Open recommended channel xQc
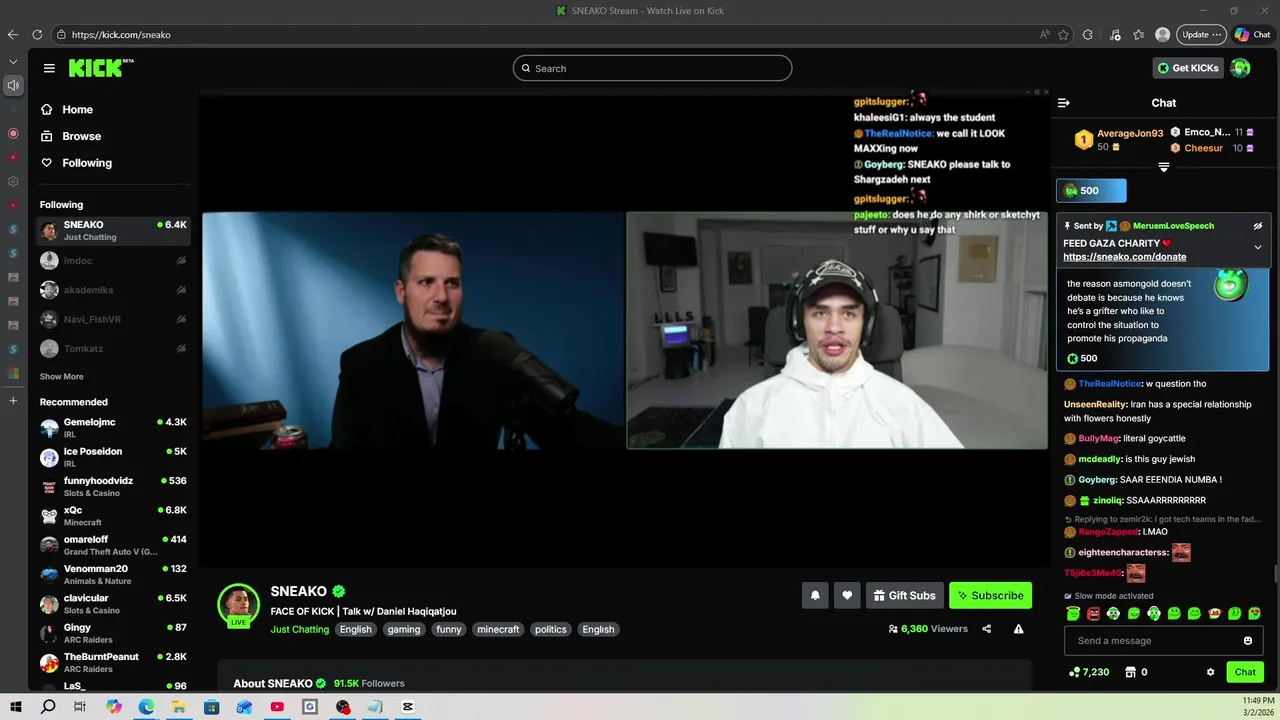 [x=113, y=516]
